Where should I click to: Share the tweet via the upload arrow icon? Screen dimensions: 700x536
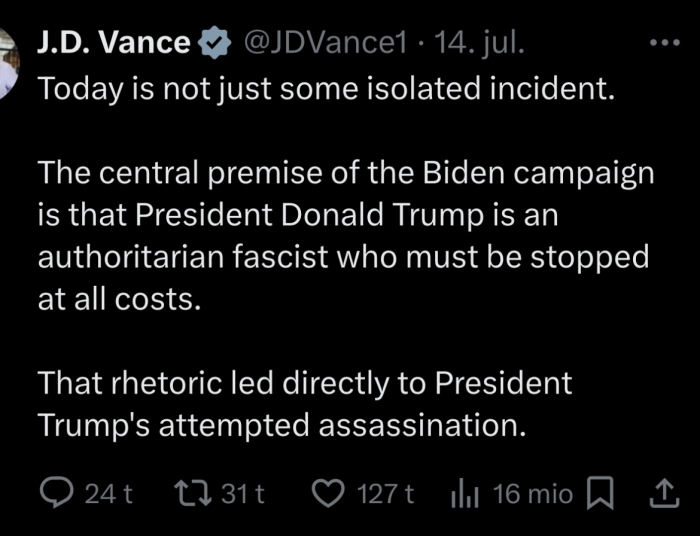[663, 493]
